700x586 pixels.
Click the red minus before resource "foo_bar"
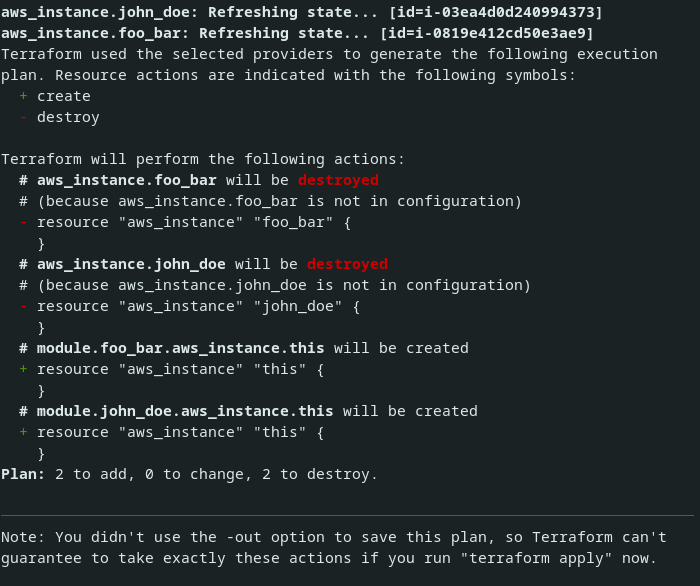[23, 222]
